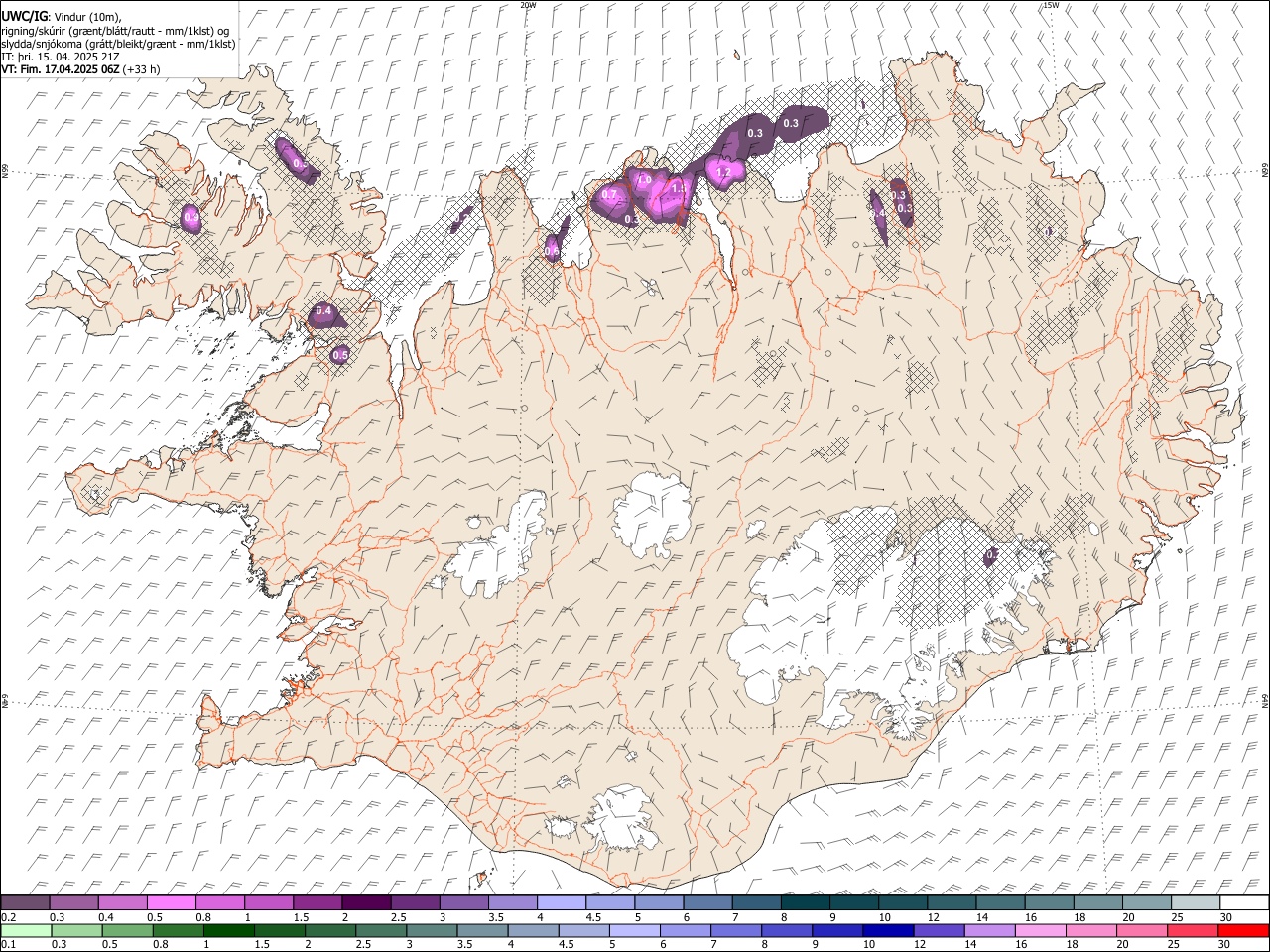
Task: Click the deep blue swatch labeled 10 in lower scale
Action: coord(888,930)
